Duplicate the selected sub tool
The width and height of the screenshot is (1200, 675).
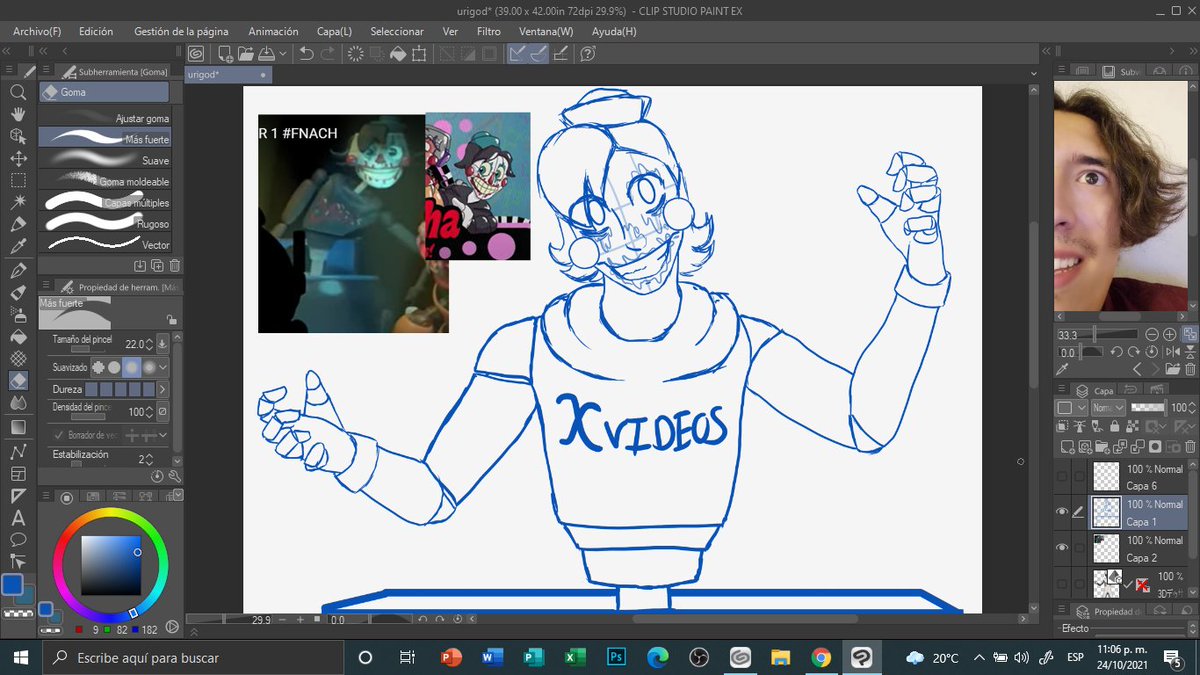click(157, 265)
